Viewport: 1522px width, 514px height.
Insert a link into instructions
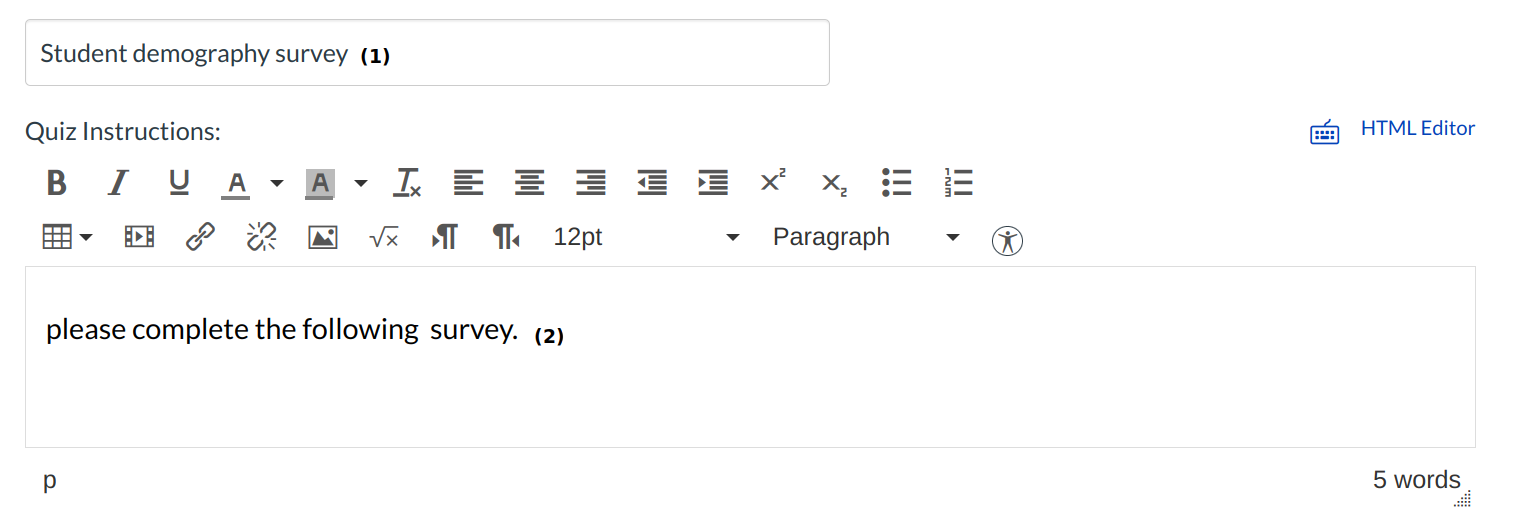pyautogui.click(x=201, y=237)
